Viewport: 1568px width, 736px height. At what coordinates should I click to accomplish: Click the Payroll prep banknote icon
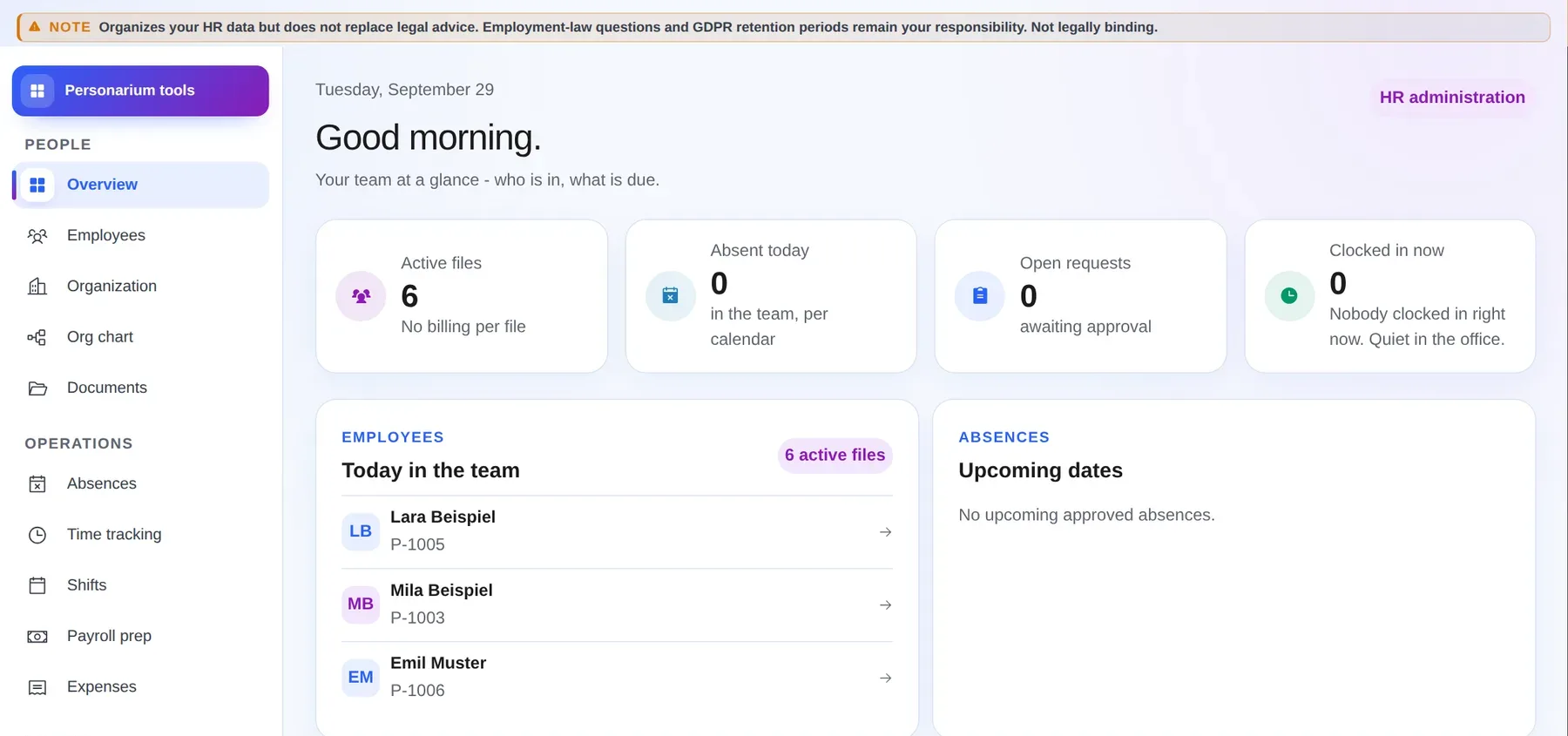[37, 637]
